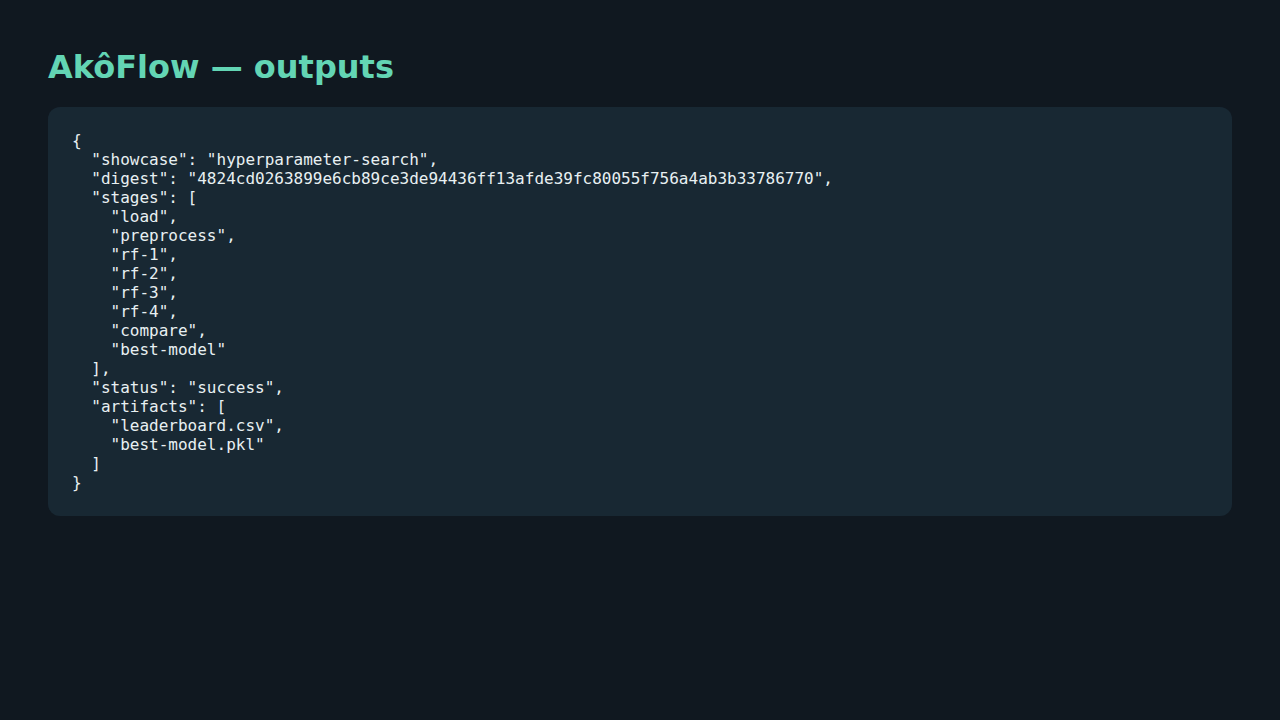Viewport: 1280px width, 720px height.
Task: Click the "rf-1" stage entry
Action: [x=139, y=255]
